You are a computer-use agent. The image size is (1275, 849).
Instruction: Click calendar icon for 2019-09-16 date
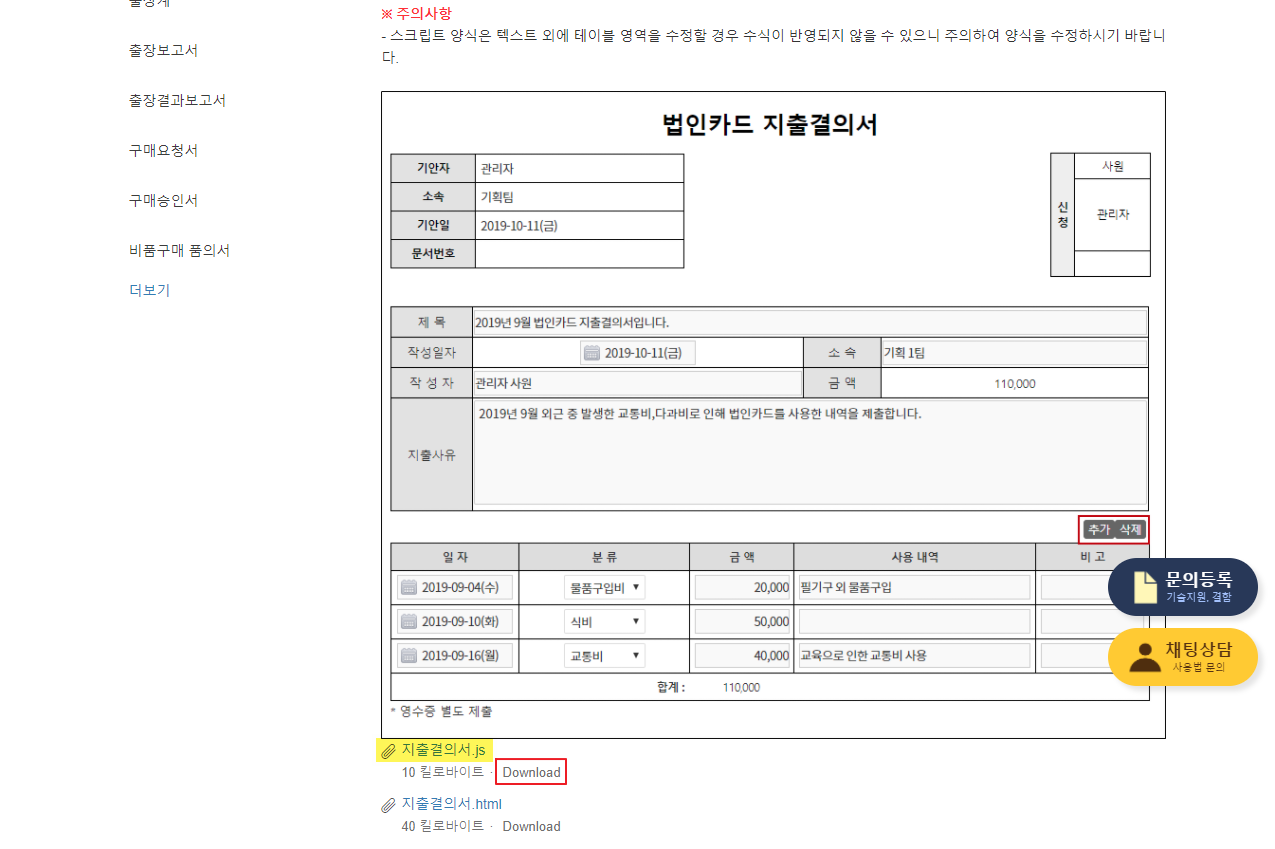point(409,656)
